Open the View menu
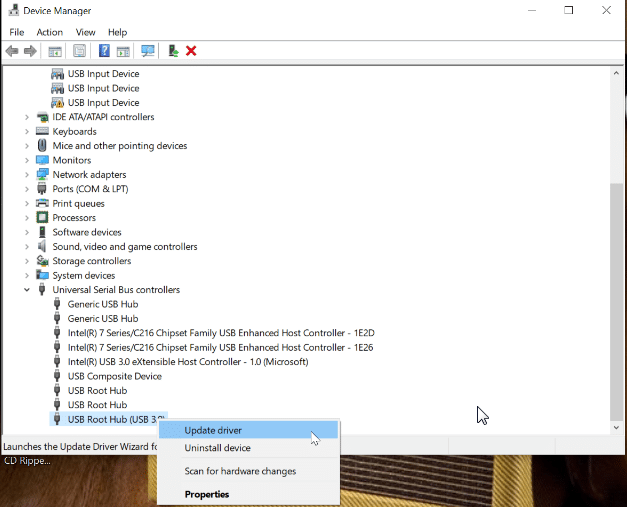 coord(85,32)
